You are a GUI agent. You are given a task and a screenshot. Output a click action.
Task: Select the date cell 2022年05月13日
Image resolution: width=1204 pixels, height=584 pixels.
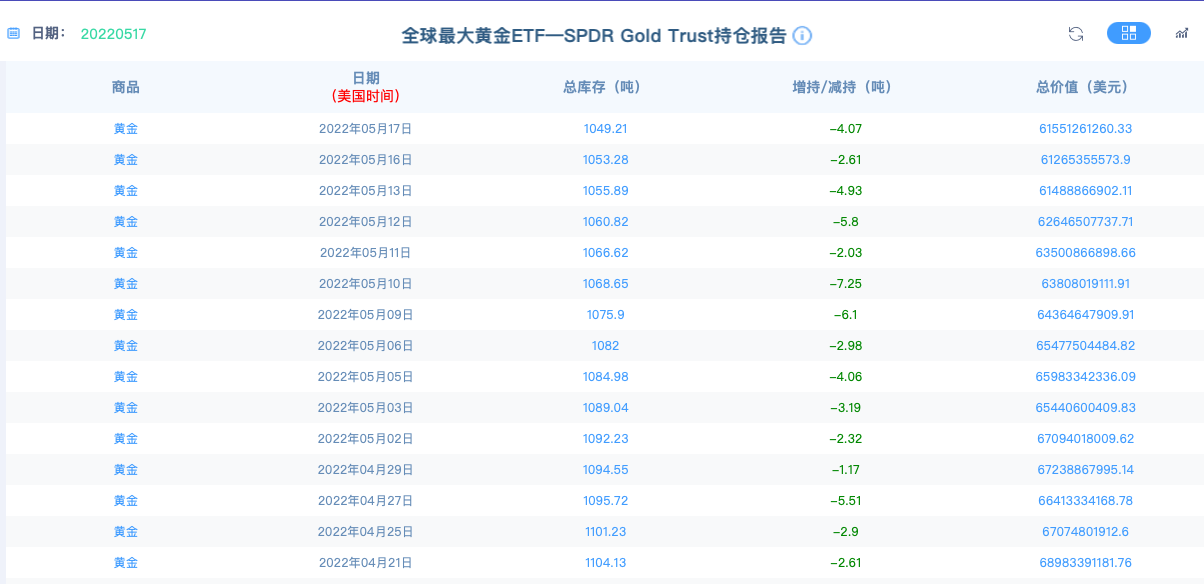click(x=366, y=191)
